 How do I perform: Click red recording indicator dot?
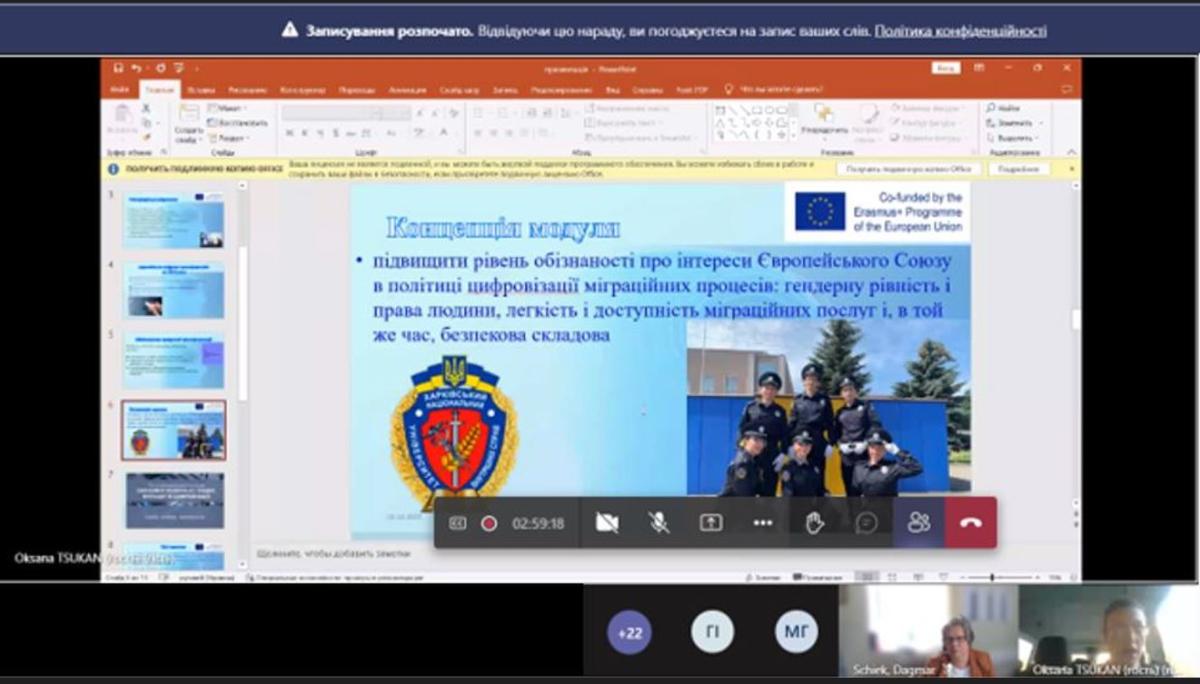(x=489, y=523)
